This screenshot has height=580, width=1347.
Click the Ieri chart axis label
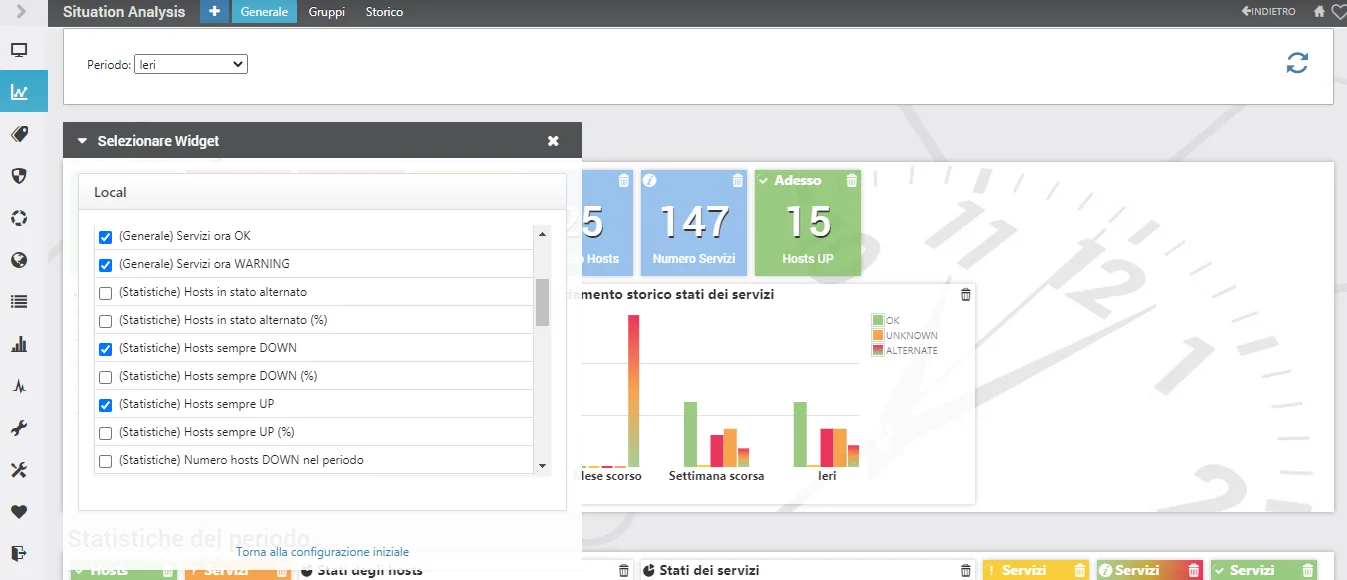pos(827,476)
